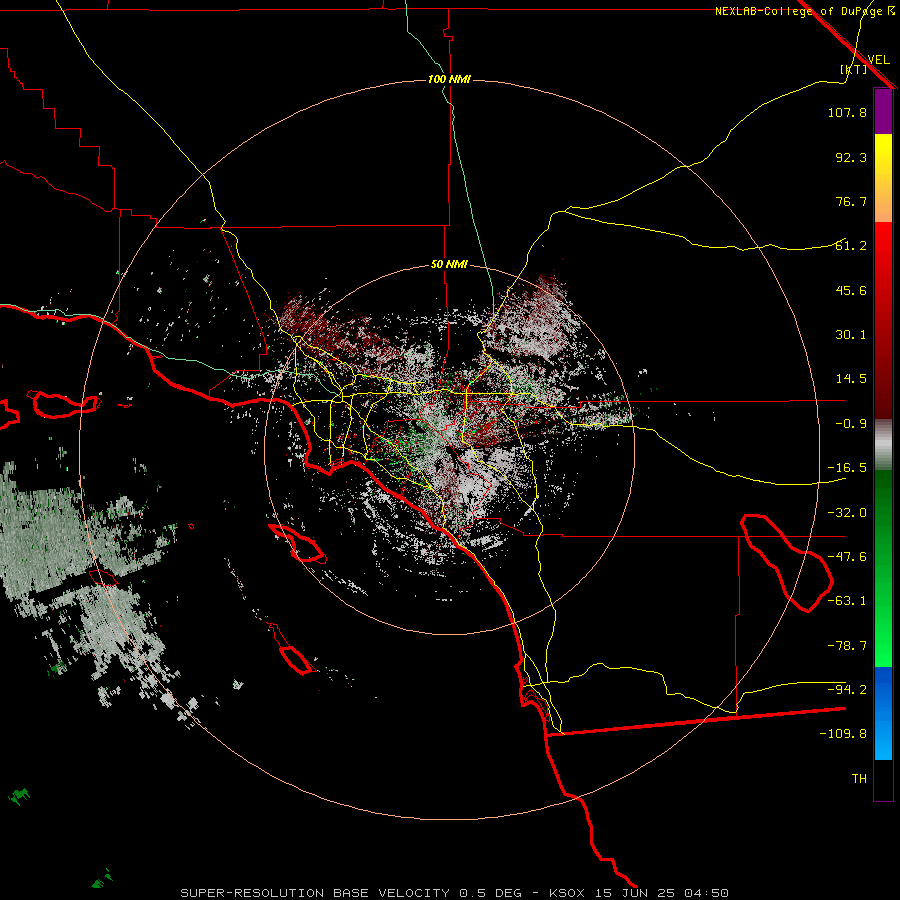Click the yellow-orange color band in legend
This screenshot has height=900, width=900.
[x=883, y=178]
